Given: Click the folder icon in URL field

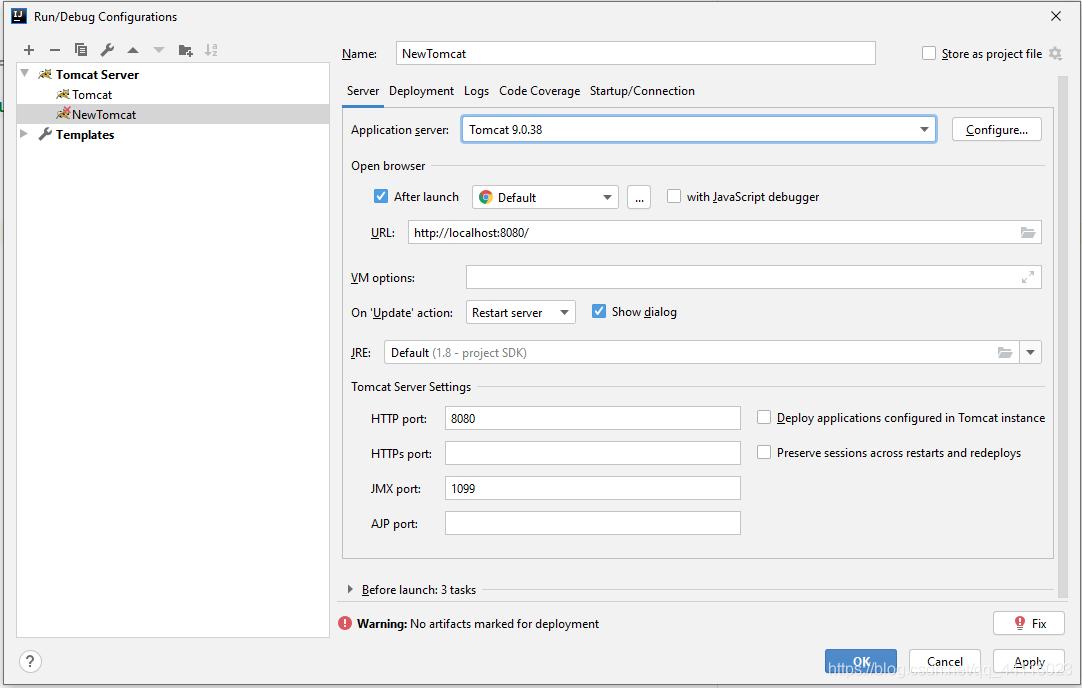Looking at the screenshot, I should pos(1028,233).
